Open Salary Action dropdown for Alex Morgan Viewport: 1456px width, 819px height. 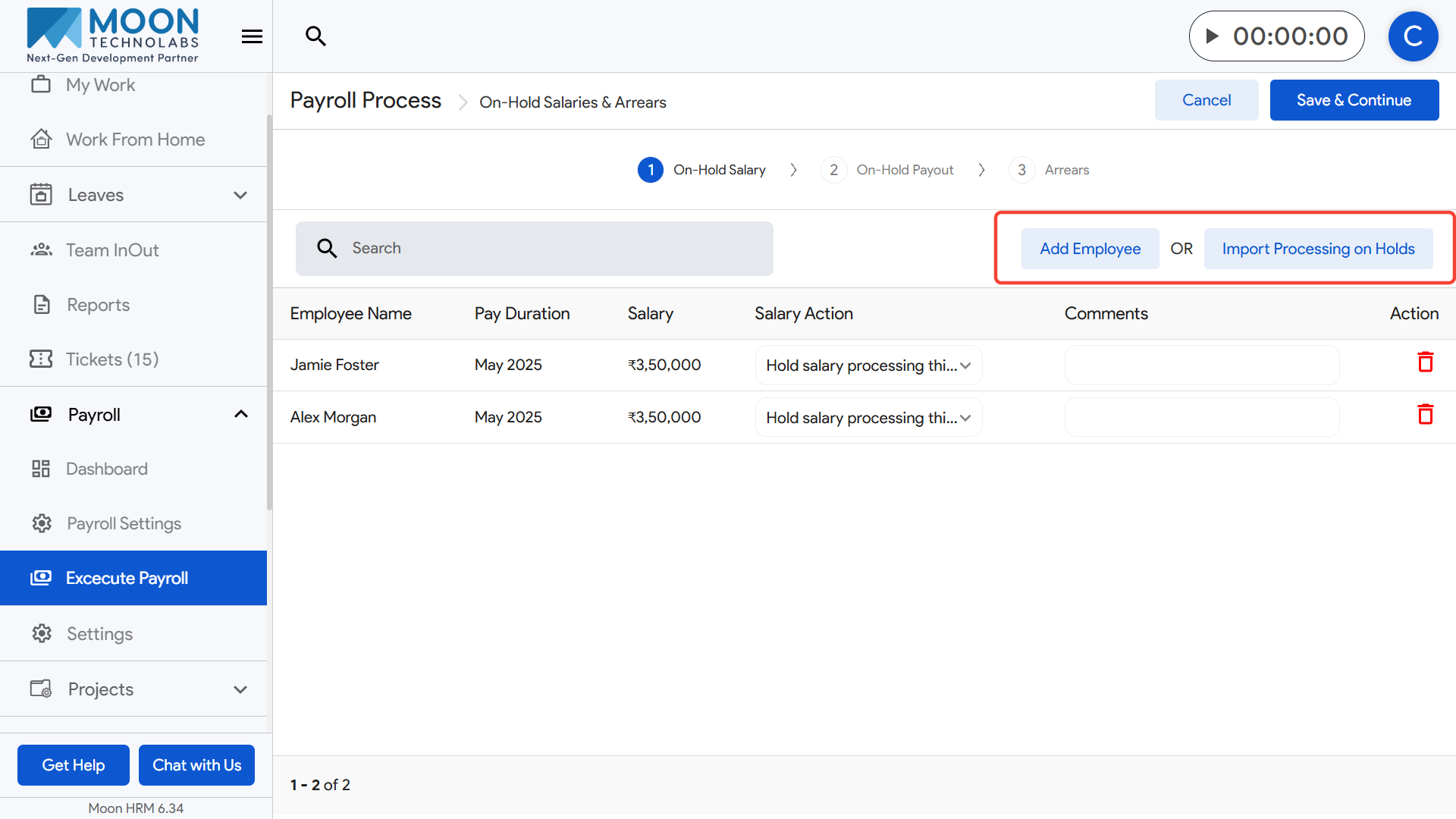868,418
